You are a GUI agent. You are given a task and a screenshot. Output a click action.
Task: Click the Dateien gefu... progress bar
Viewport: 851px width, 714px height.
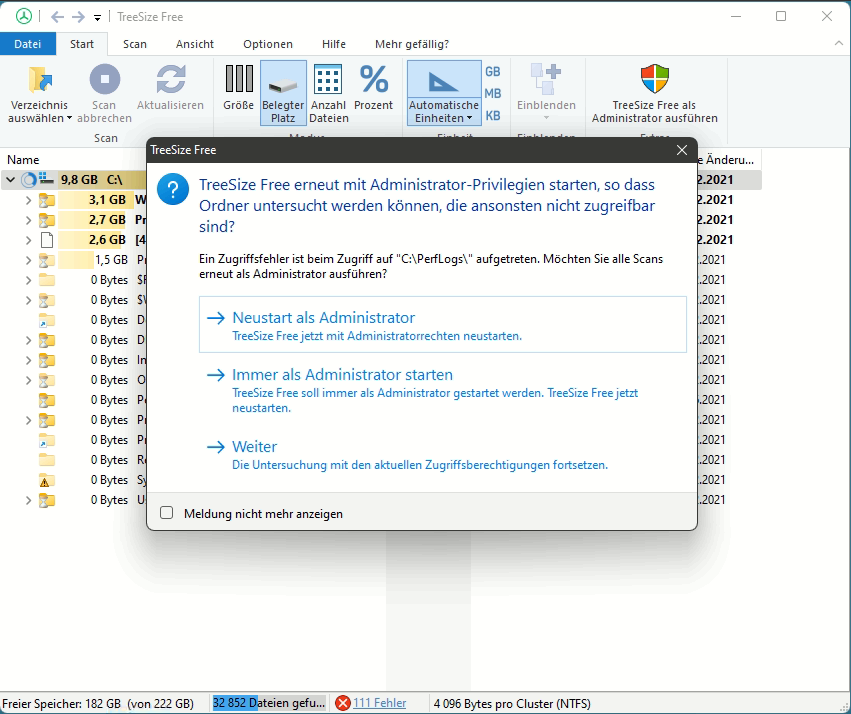[x=269, y=703]
